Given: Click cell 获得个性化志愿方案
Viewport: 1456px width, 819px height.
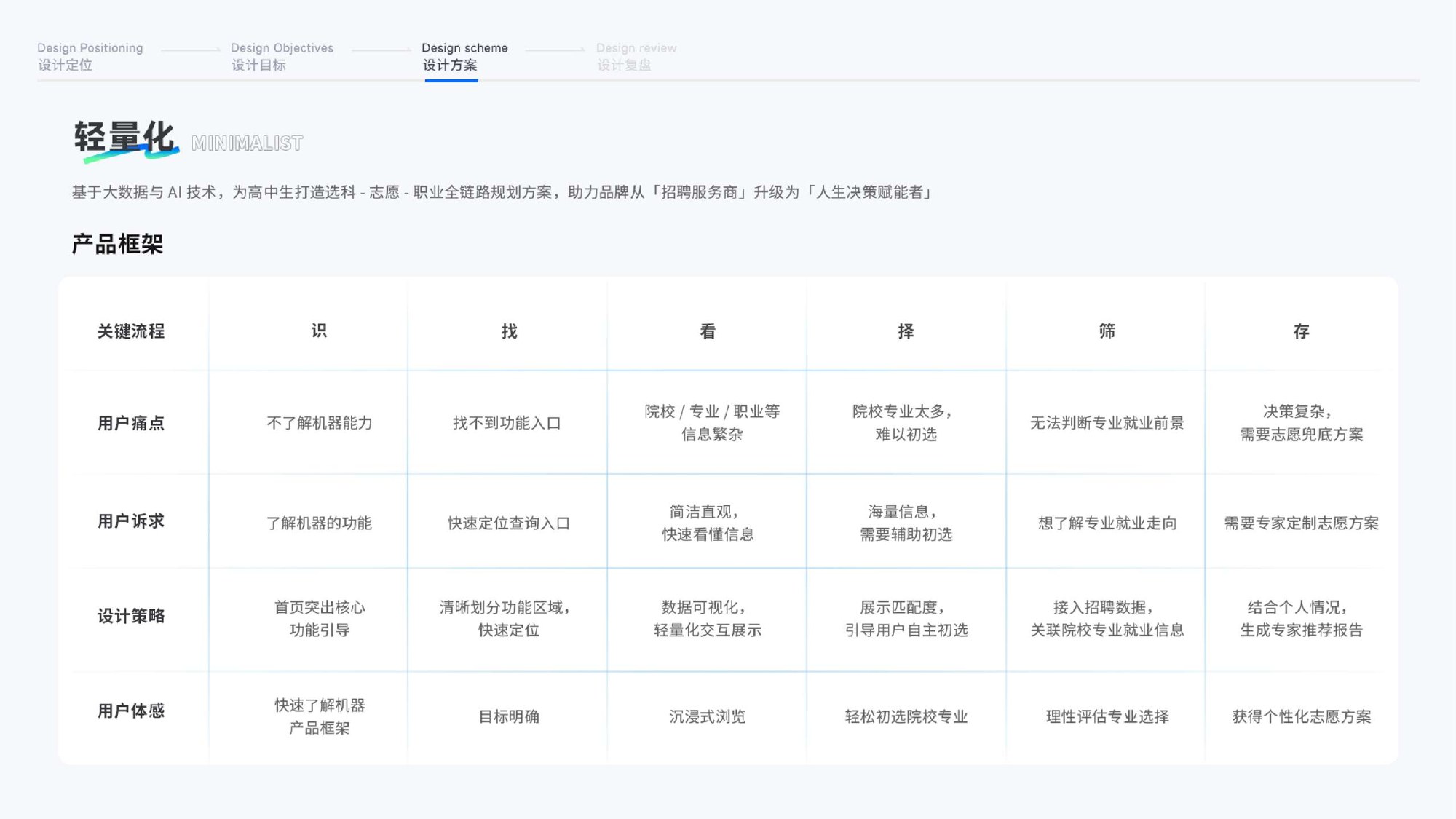Looking at the screenshot, I should click(1301, 716).
